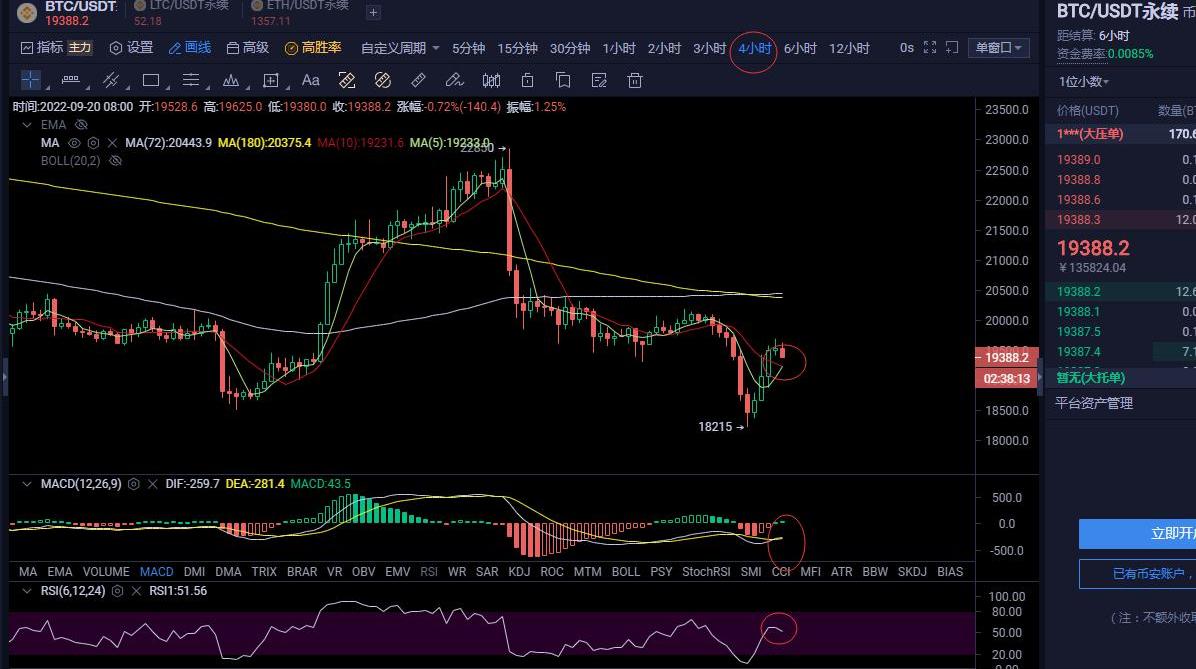Switch to the LTC/USDT永续 tab
1196x669 pixels.
(188, 6)
